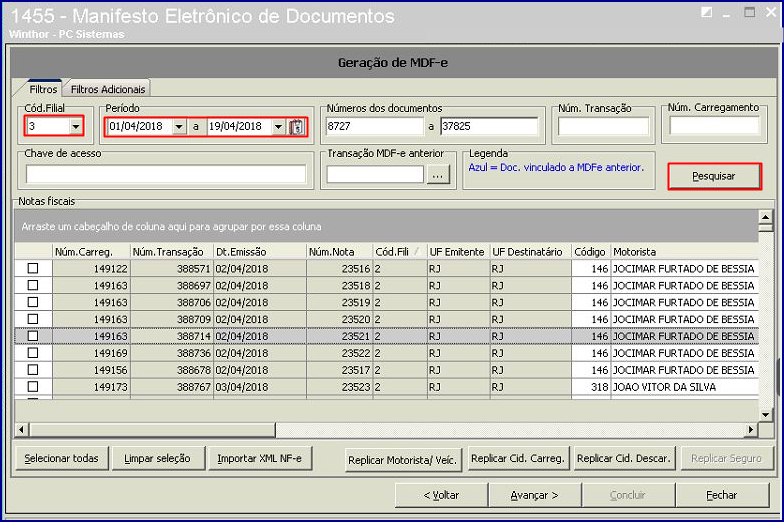Sort by the UF Destinatário column header
784x522 pixels.
coord(530,252)
